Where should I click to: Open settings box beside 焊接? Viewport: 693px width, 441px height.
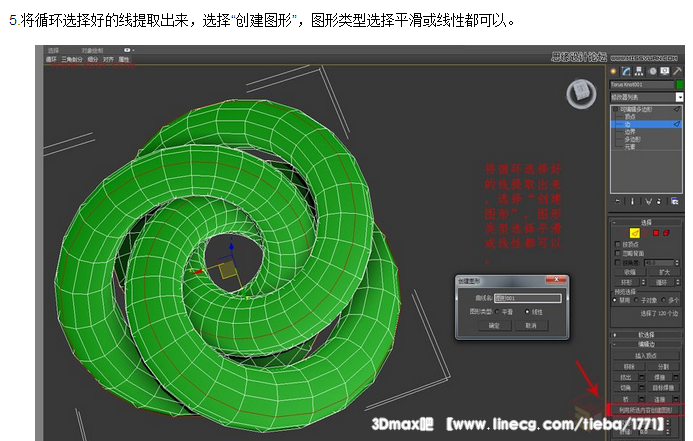point(676,377)
